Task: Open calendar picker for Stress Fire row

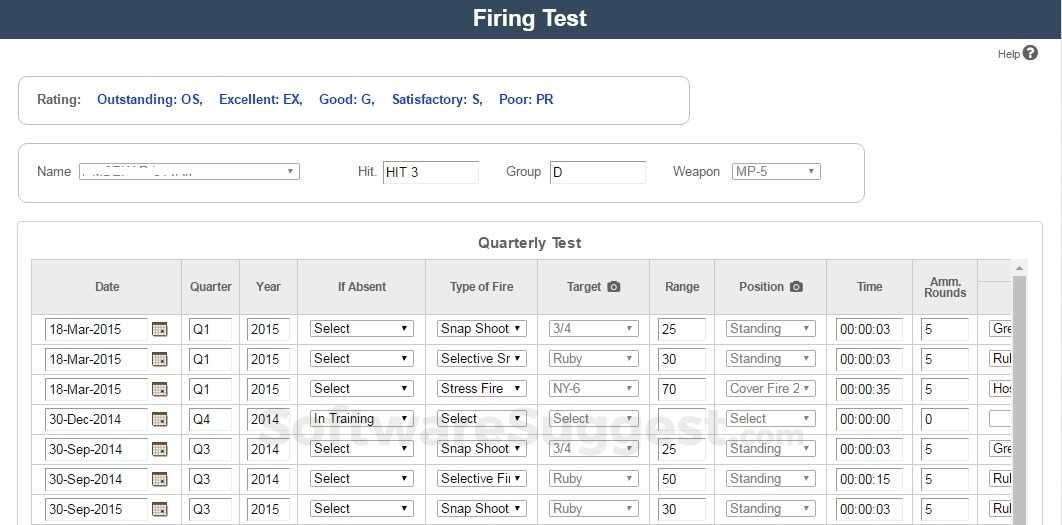Action: click(160, 389)
